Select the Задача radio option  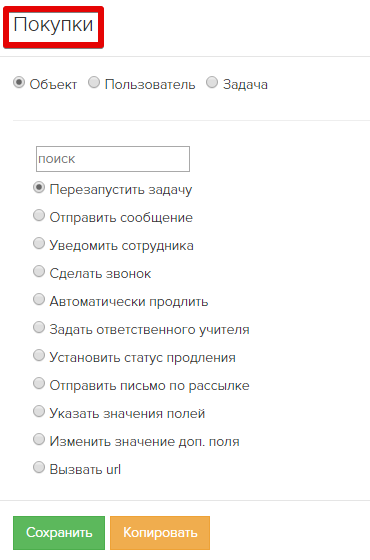(x=212, y=82)
